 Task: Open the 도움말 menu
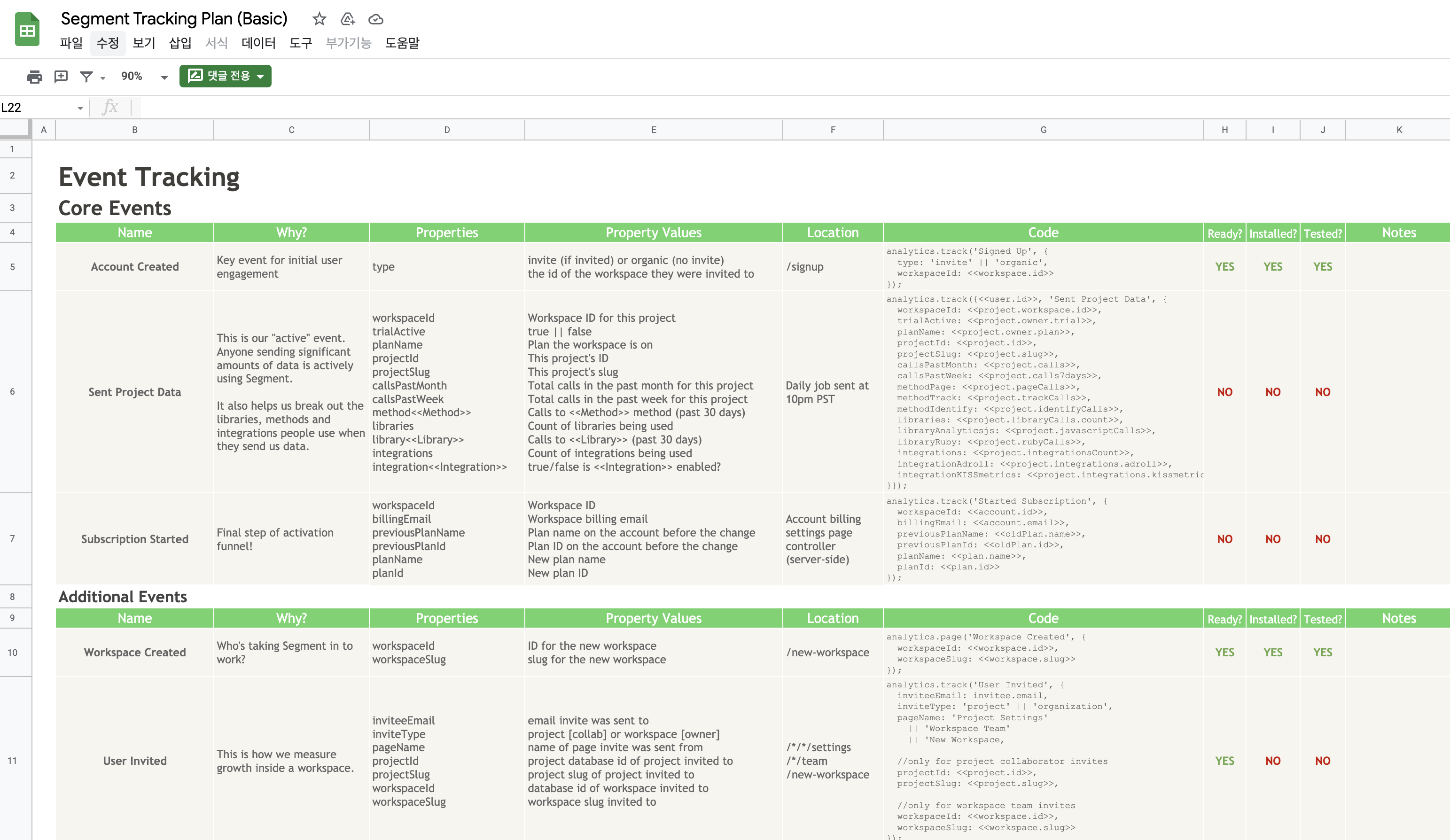[x=402, y=43]
